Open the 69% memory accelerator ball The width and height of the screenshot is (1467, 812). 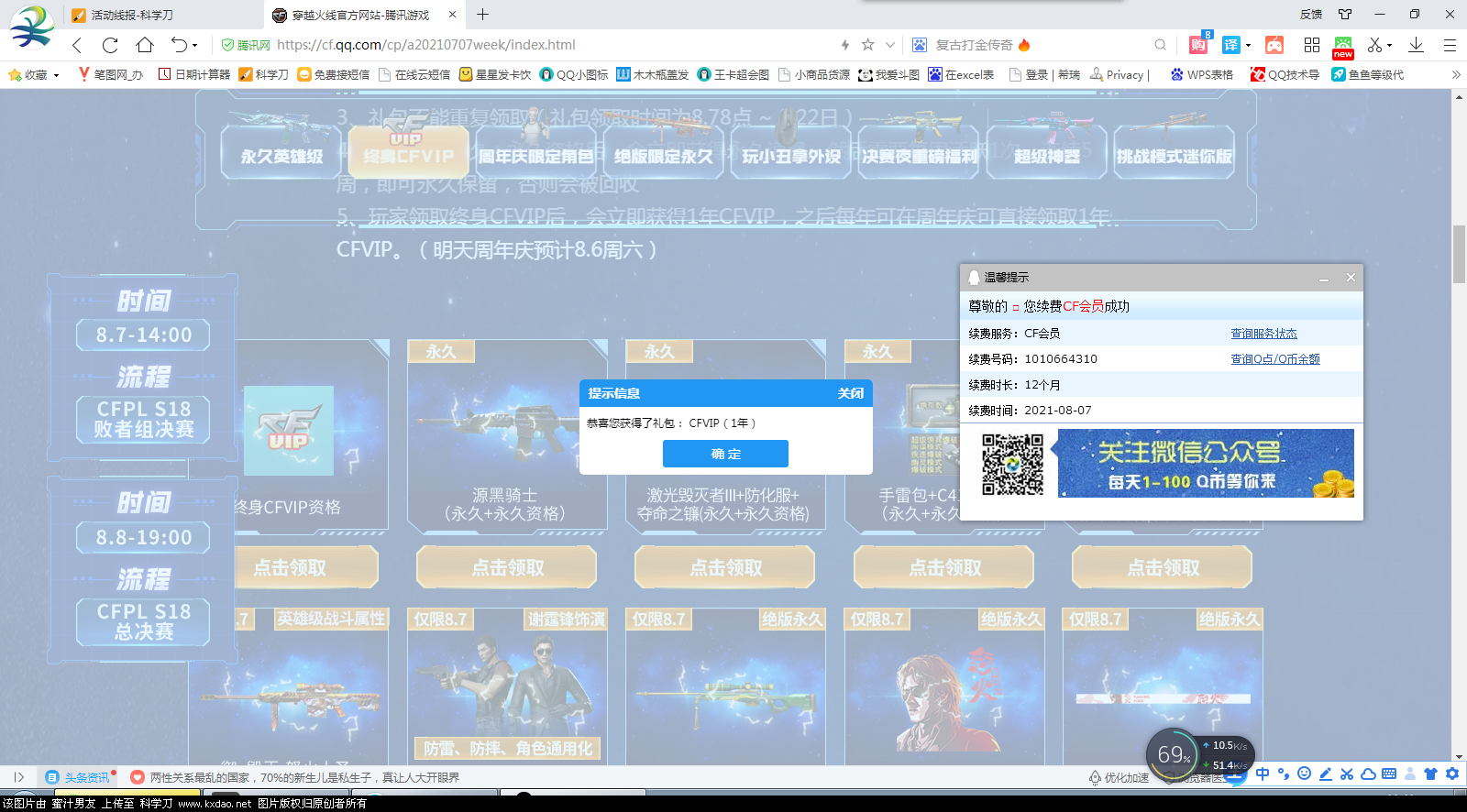1174,754
